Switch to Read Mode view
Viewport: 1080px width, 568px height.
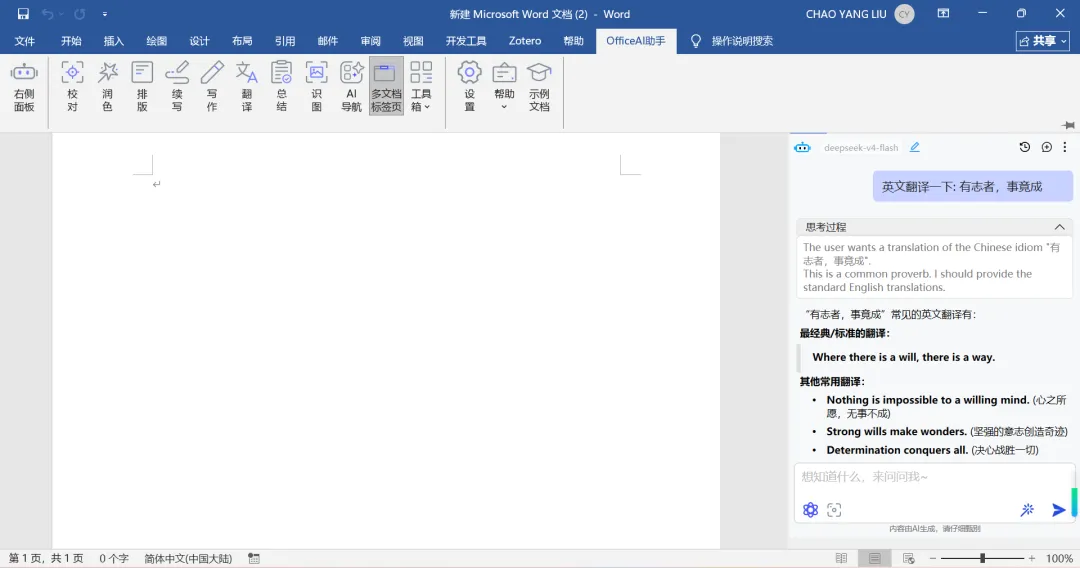[x=841, y=558]
